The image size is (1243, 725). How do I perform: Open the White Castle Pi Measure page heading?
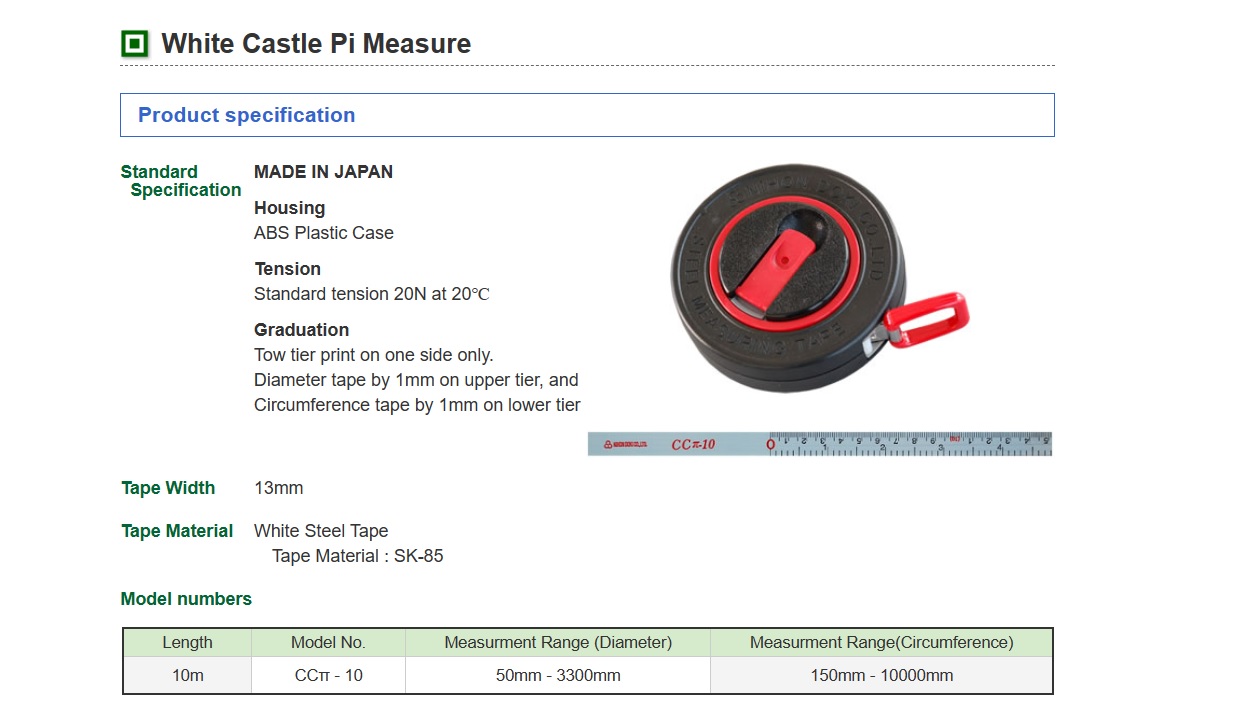coord(314,43)
